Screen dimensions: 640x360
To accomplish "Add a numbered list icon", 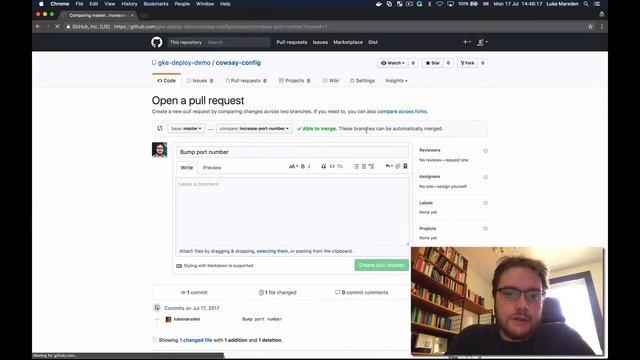I will tap(364, 166).
